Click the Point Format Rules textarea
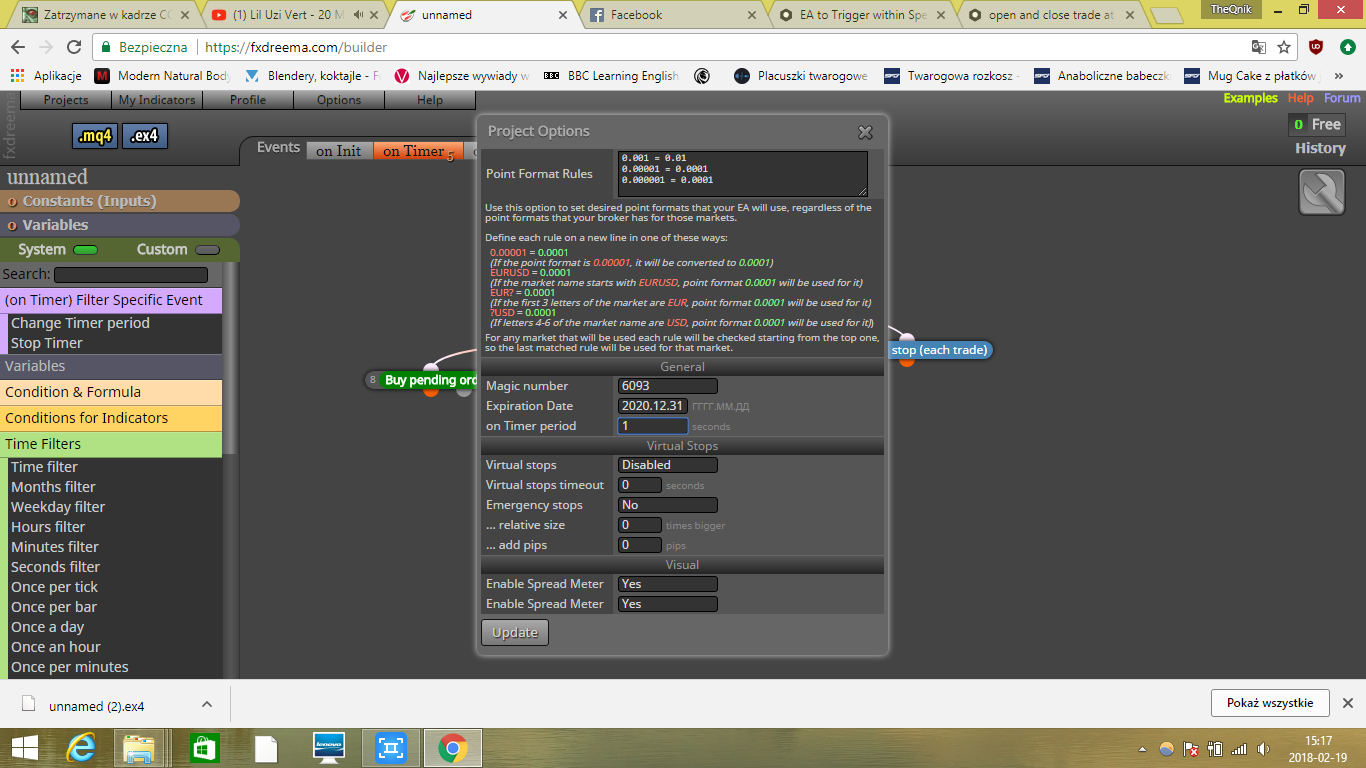 tap(742, 174)
